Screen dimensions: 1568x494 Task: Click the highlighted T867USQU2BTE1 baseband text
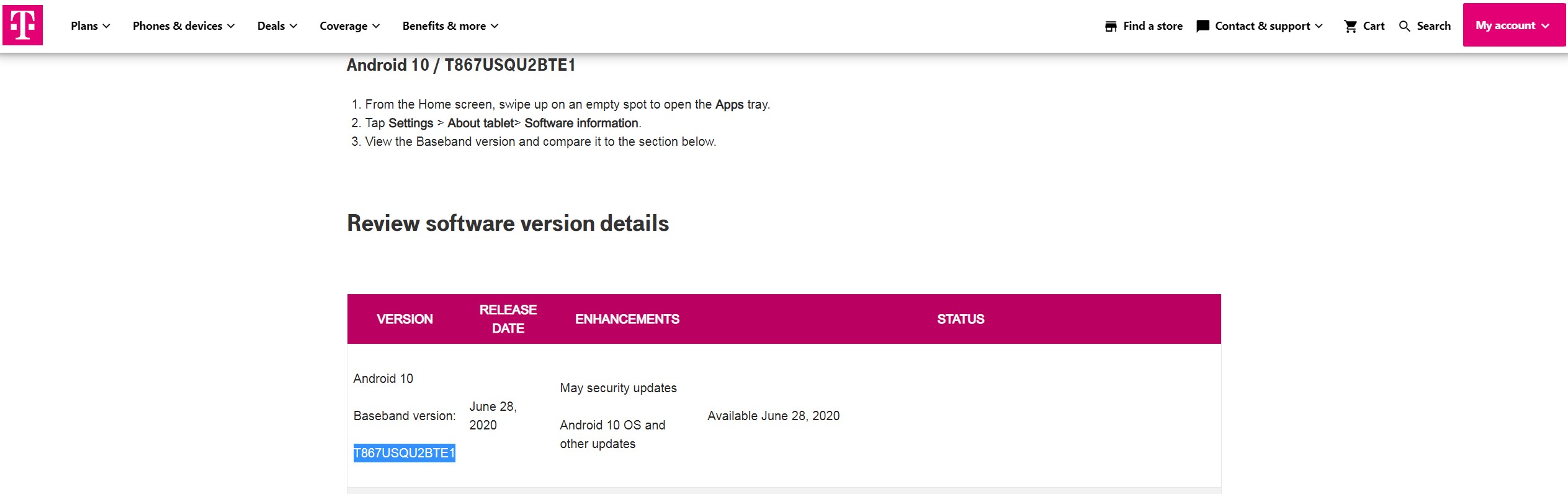[404, 453]
